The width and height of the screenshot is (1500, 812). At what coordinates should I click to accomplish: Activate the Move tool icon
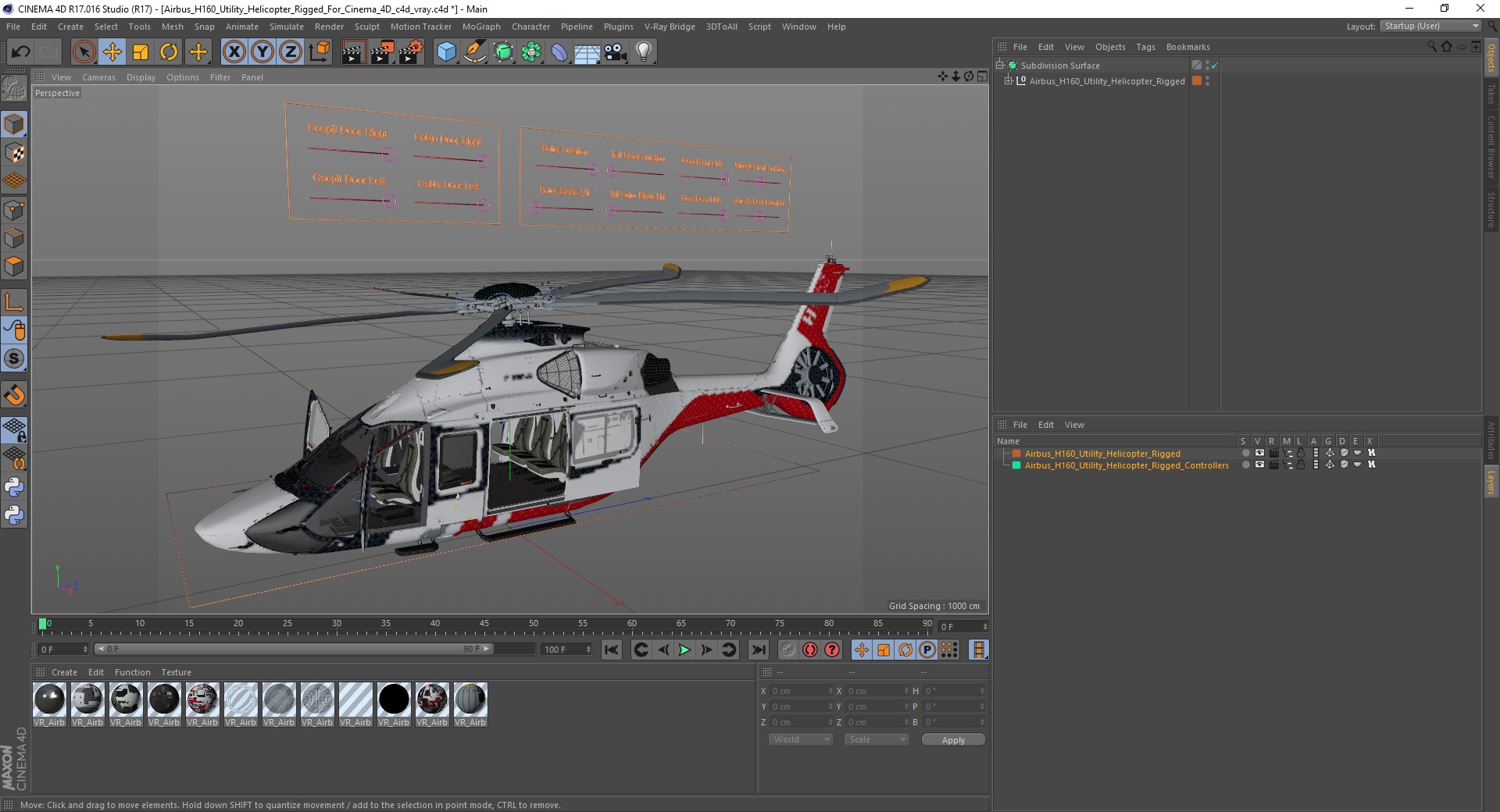112,52
